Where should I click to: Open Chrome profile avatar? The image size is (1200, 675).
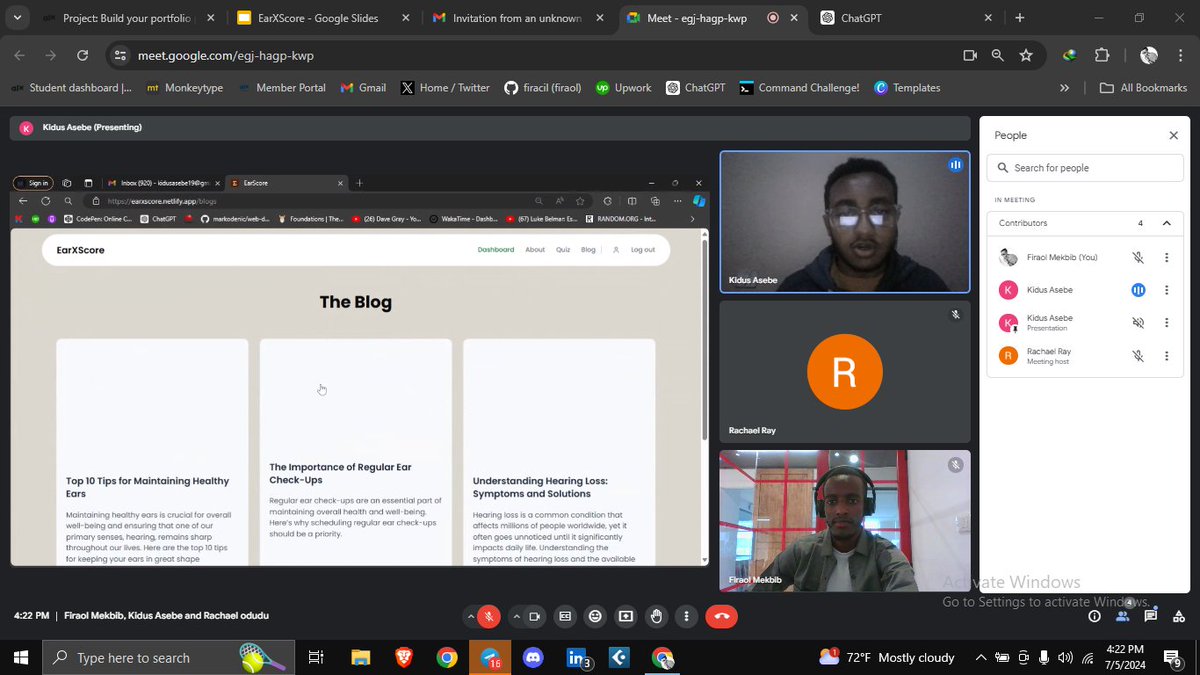point(1149,56)
